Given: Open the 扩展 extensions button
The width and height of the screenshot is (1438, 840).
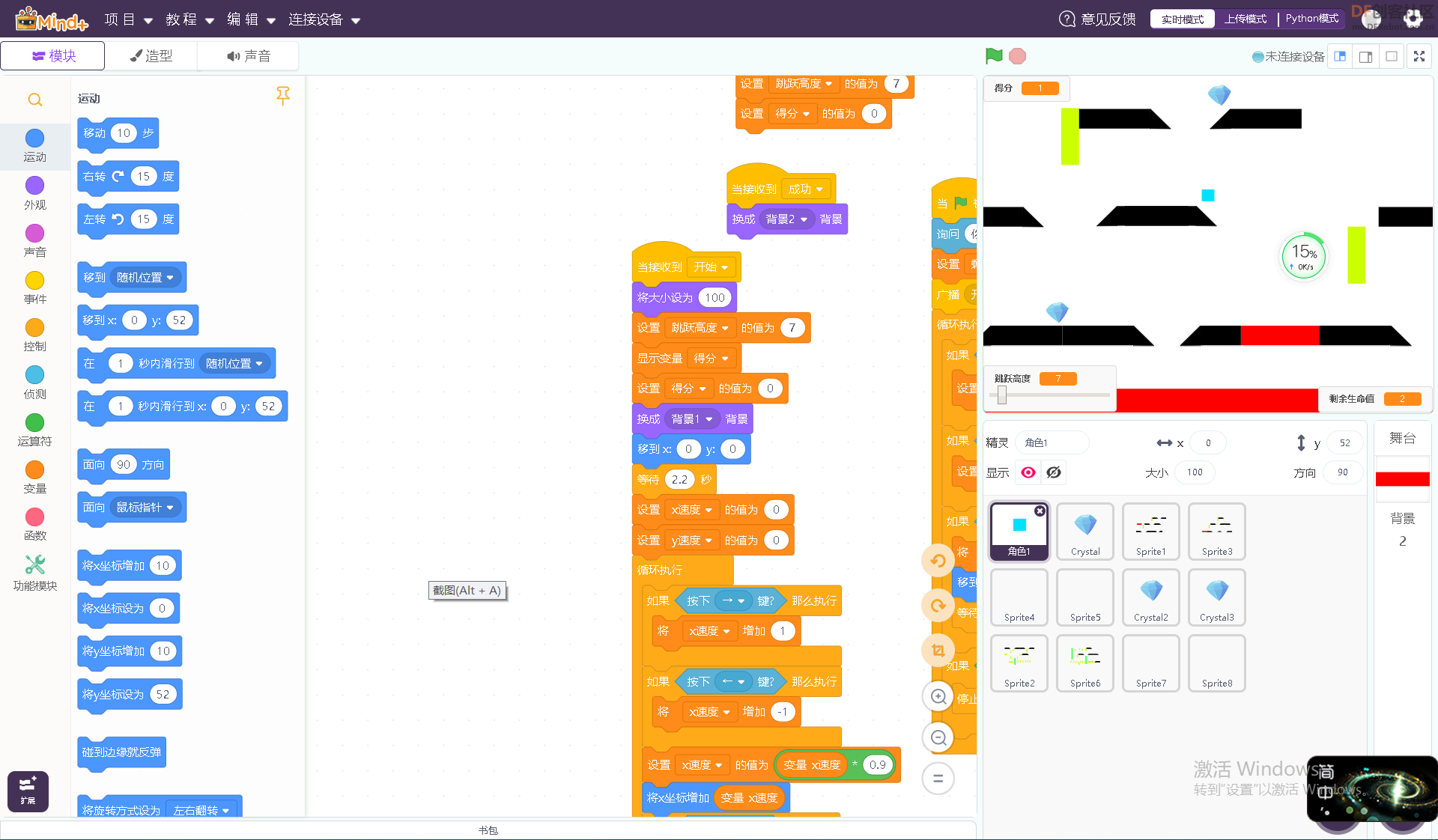Looking at the screenshot, I should click(28, 791).
